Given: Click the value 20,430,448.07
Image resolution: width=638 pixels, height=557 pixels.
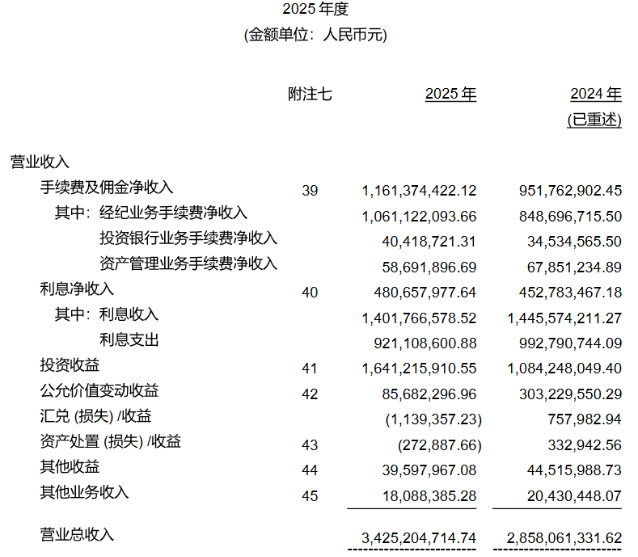Looking at the screenshot, I should pyautogui.click(x=574, y=496).
